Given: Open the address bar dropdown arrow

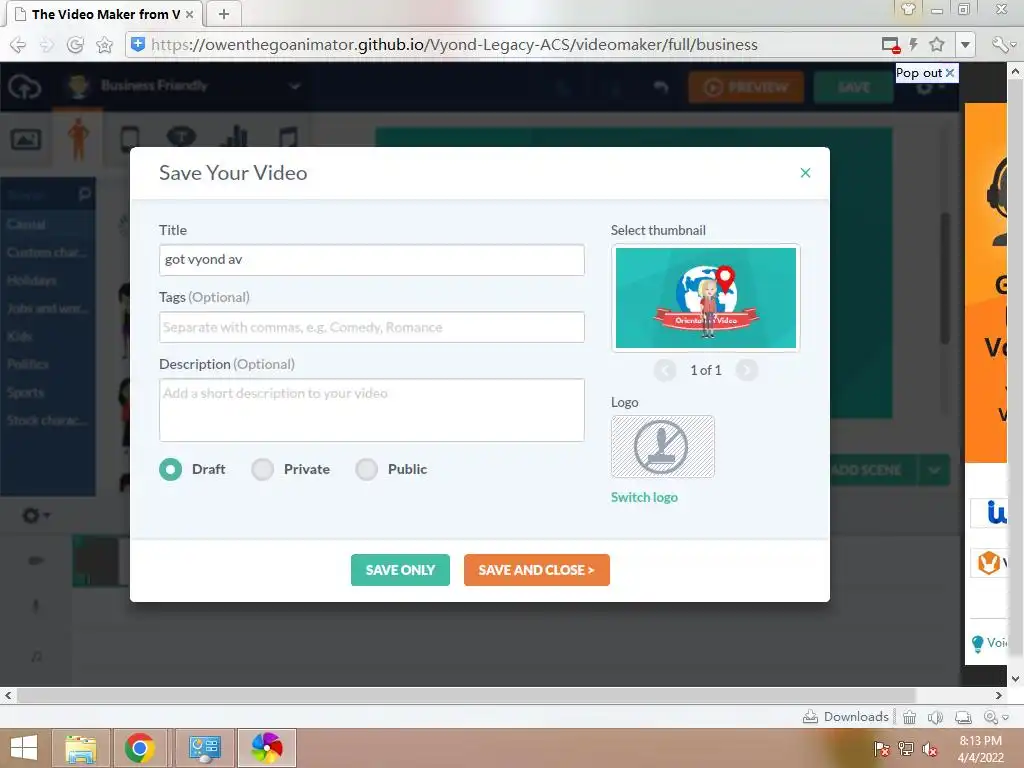Looking at the screenshot, I should pyautogui.click(x=965, y=44).
